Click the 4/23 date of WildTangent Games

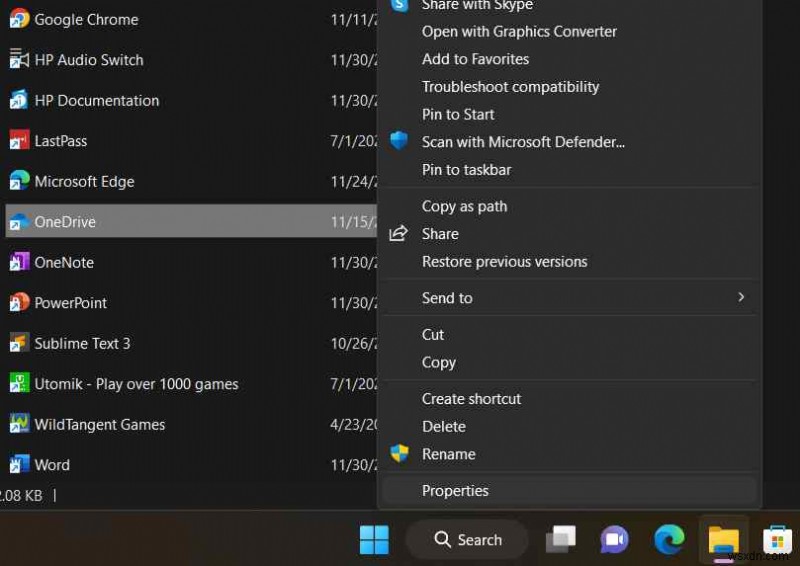point(354,425)
